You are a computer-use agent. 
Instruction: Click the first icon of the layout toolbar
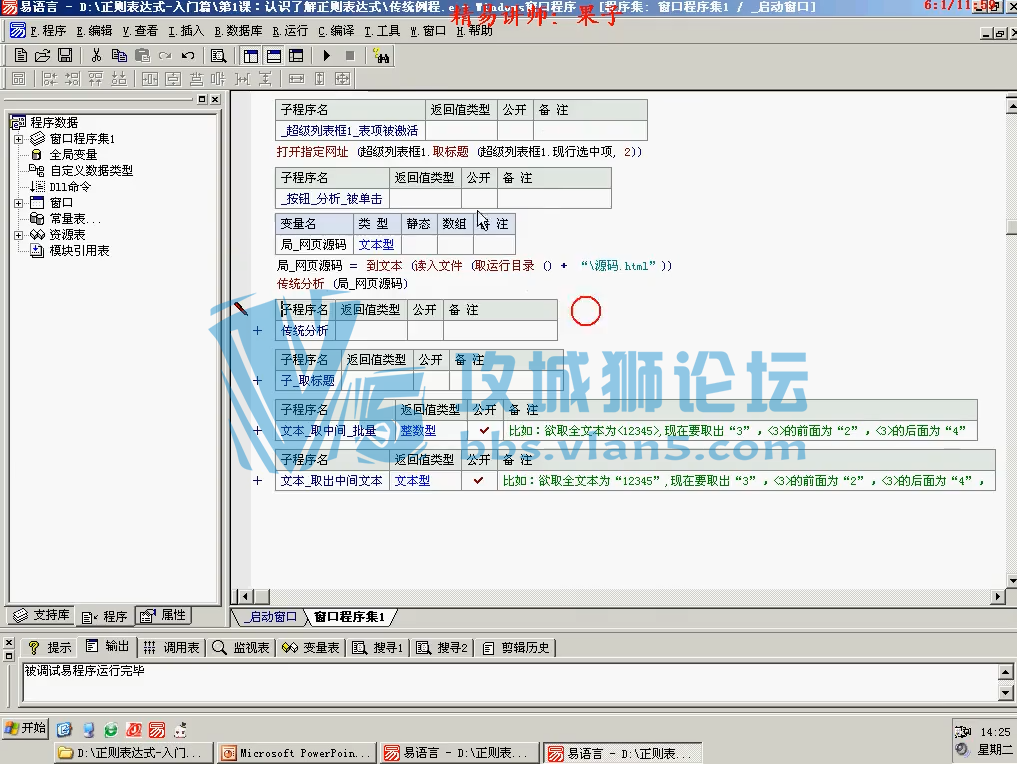click(x=19, y=79)
